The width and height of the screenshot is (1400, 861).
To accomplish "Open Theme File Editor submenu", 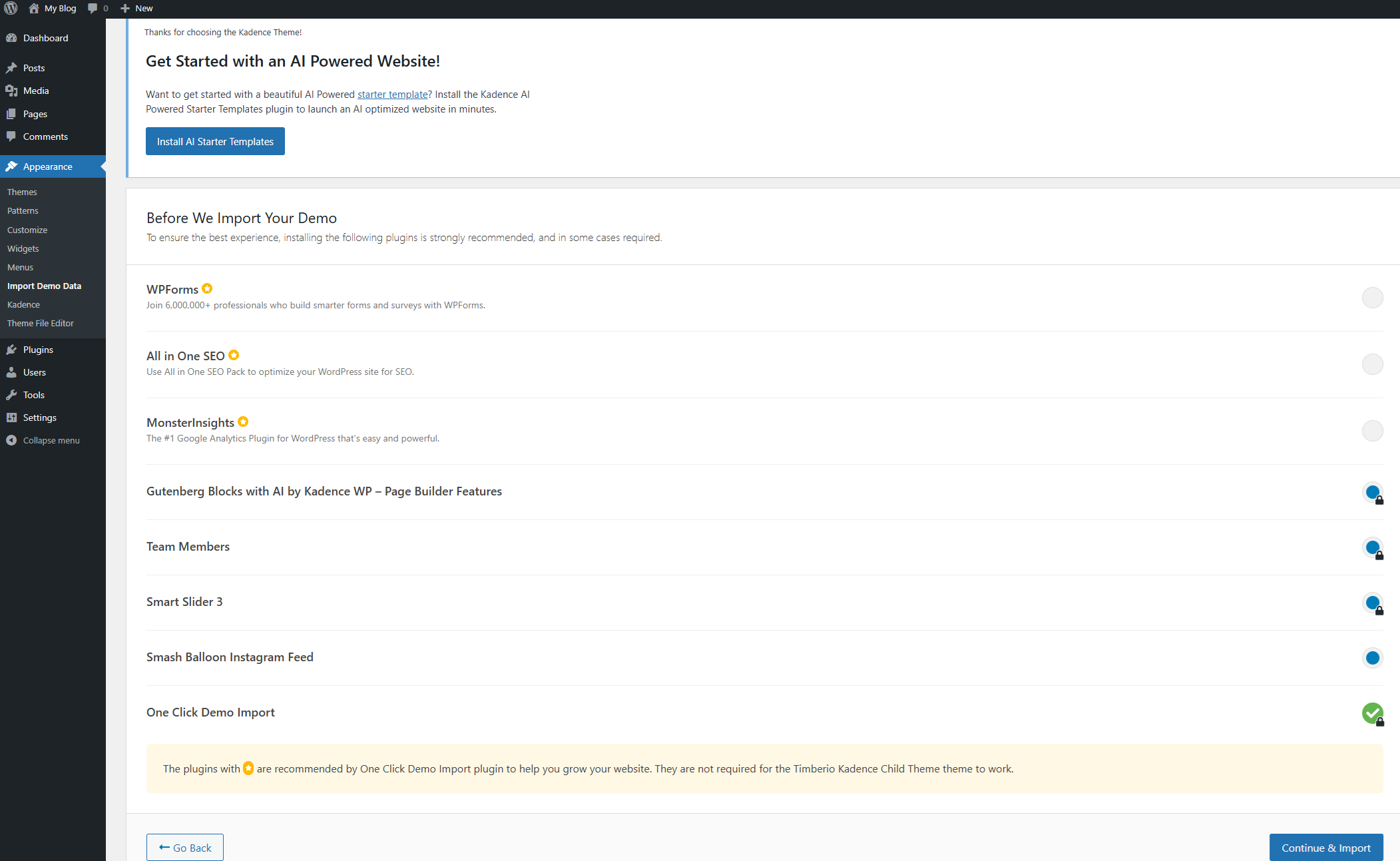I will pos(41,323).
